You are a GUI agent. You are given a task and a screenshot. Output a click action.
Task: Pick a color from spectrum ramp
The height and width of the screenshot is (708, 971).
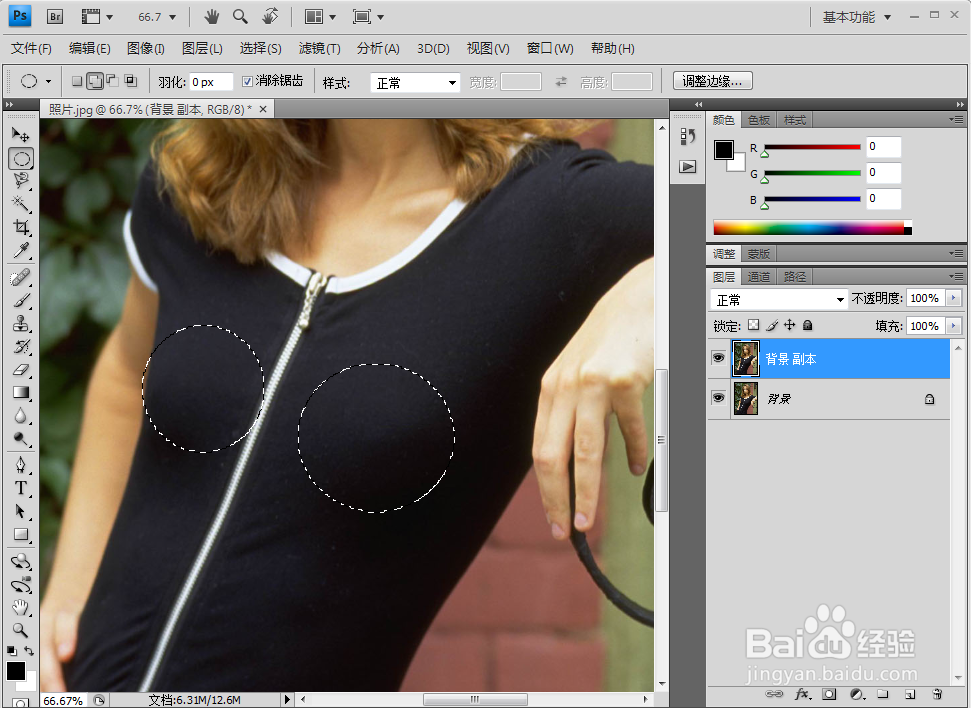[812, 228]
